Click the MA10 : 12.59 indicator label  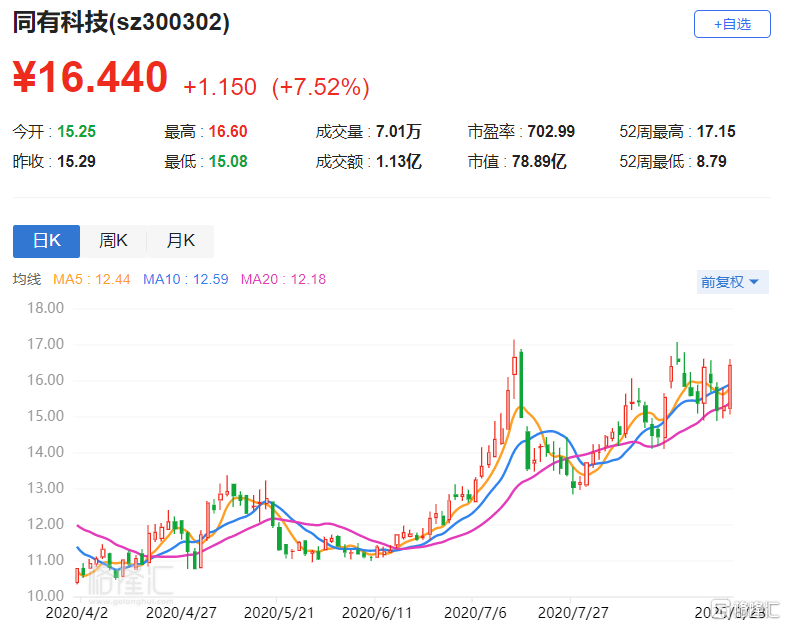pyautogui.click(x=185, y=279)
